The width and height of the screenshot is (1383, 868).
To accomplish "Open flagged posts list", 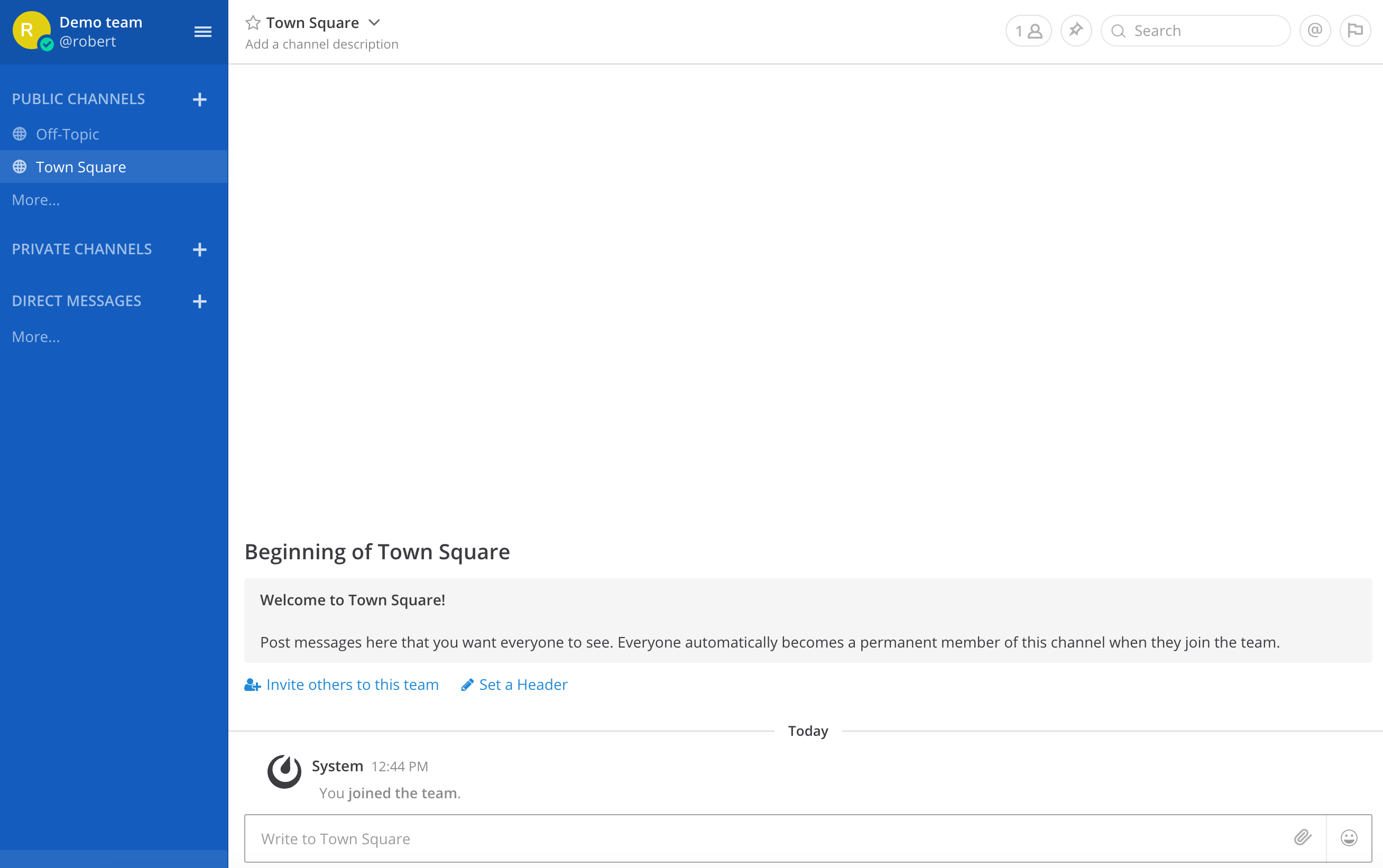I will (1355, 31).
